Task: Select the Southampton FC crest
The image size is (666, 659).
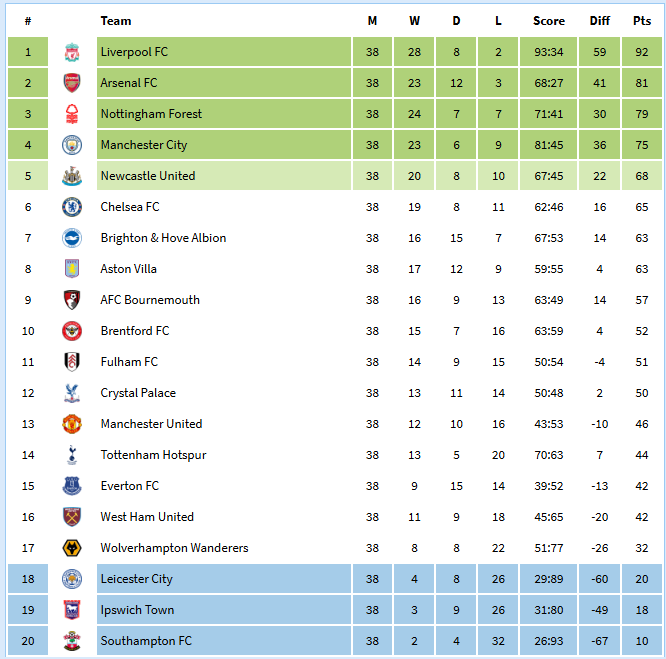Action: tap(72, 641)
